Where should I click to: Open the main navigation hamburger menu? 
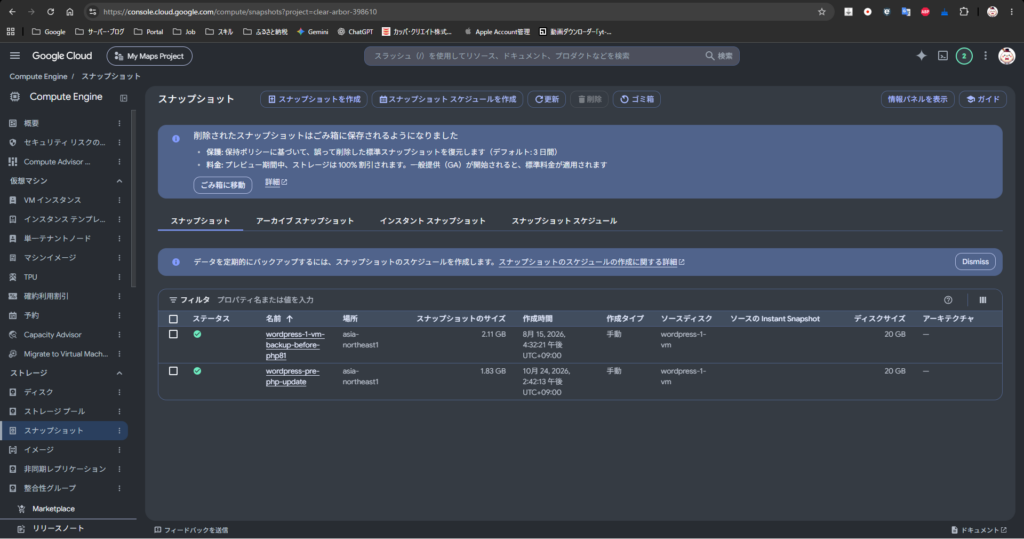(15, 56)
